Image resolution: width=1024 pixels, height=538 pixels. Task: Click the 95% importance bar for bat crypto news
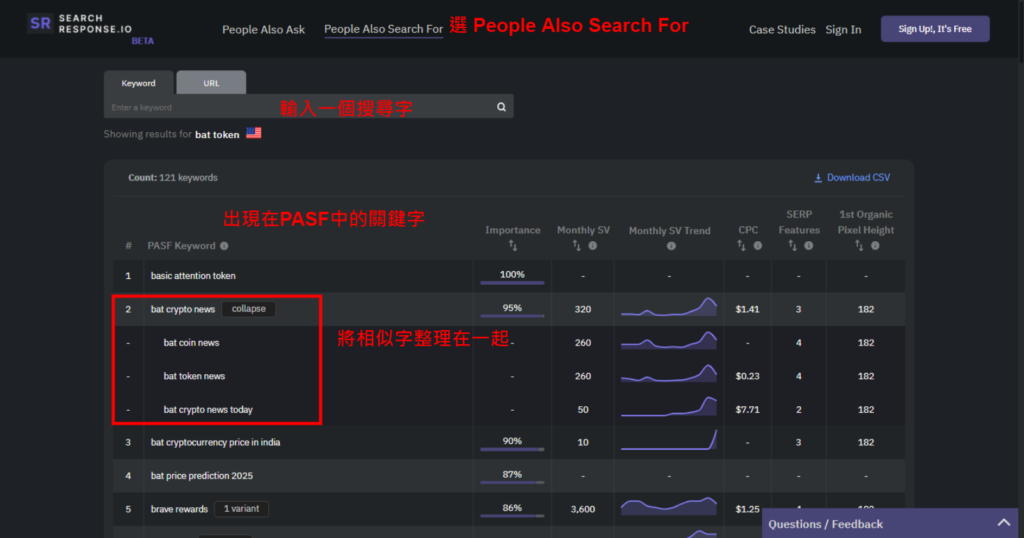[512, 316]
